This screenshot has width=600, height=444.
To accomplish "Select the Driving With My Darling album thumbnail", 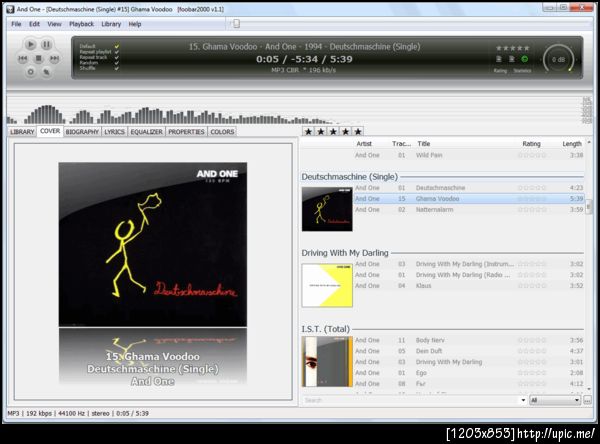I will pos(326,285).
